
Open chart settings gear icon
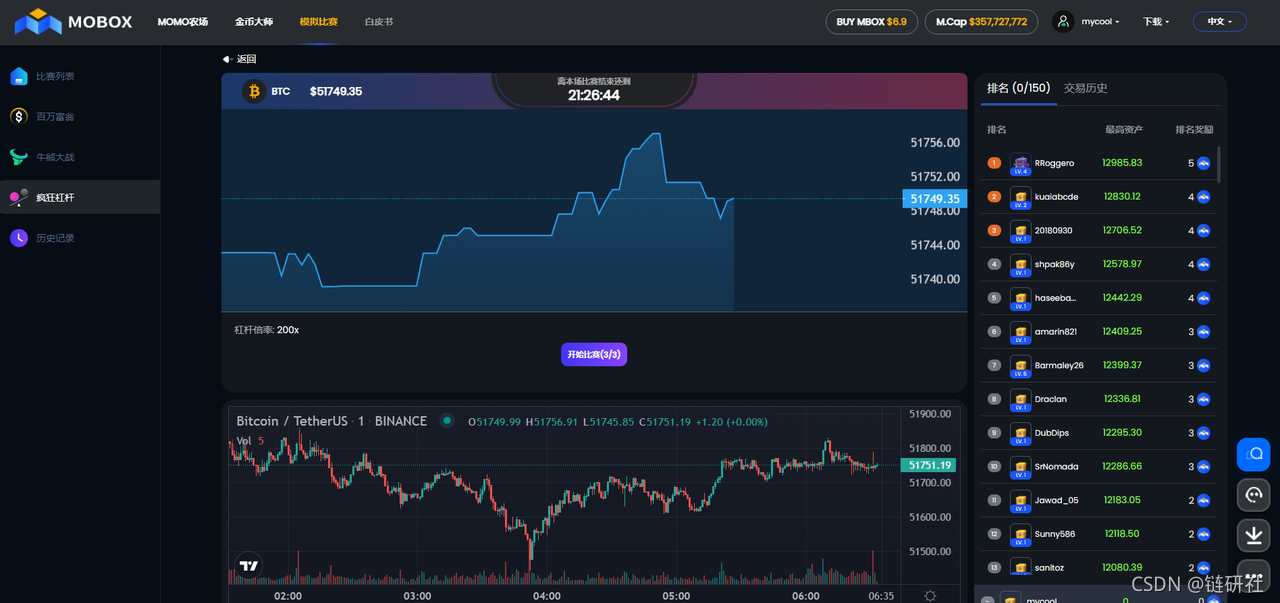(x=930, y=596)
